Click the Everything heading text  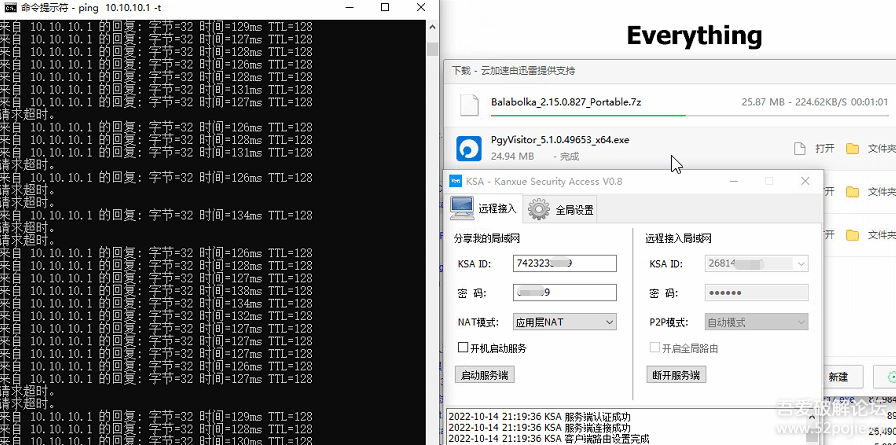pos(694,35)
